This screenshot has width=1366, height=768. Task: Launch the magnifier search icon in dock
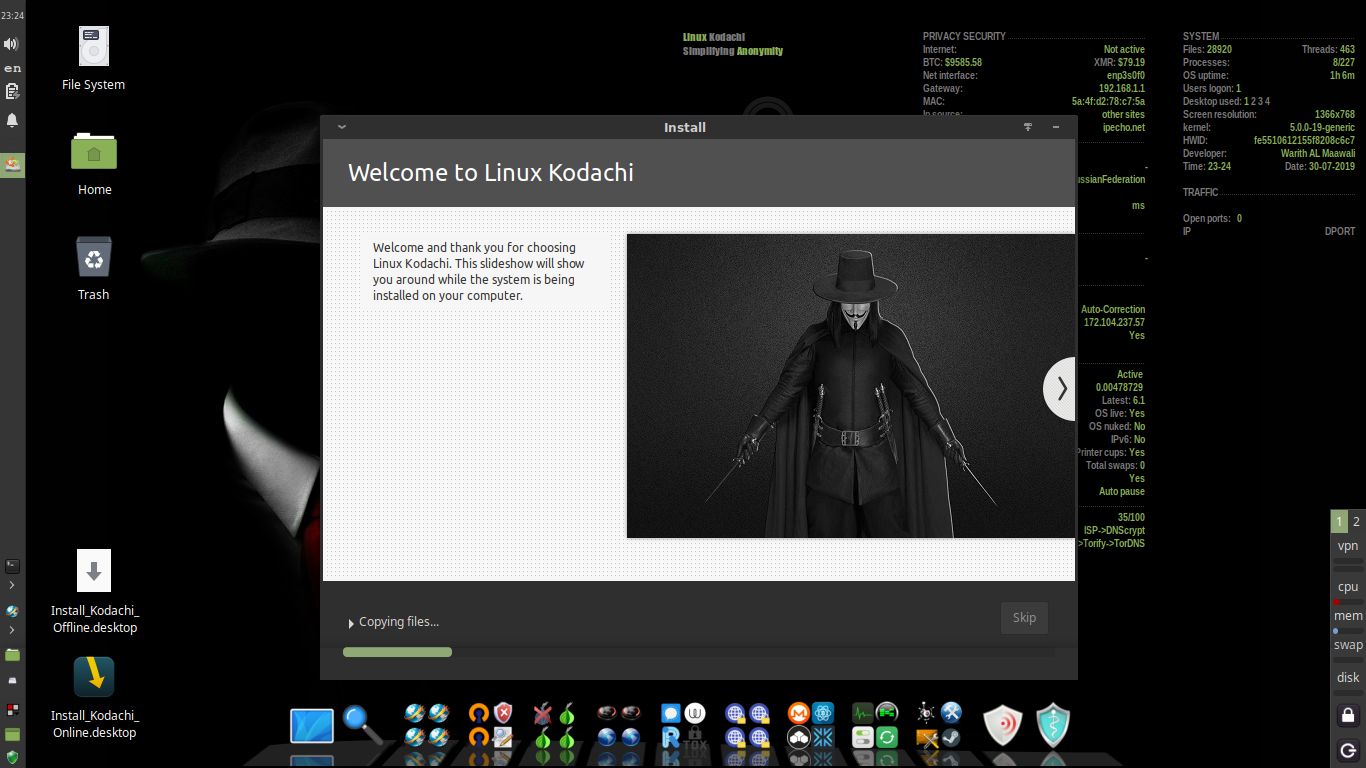(x=362, y=725)
